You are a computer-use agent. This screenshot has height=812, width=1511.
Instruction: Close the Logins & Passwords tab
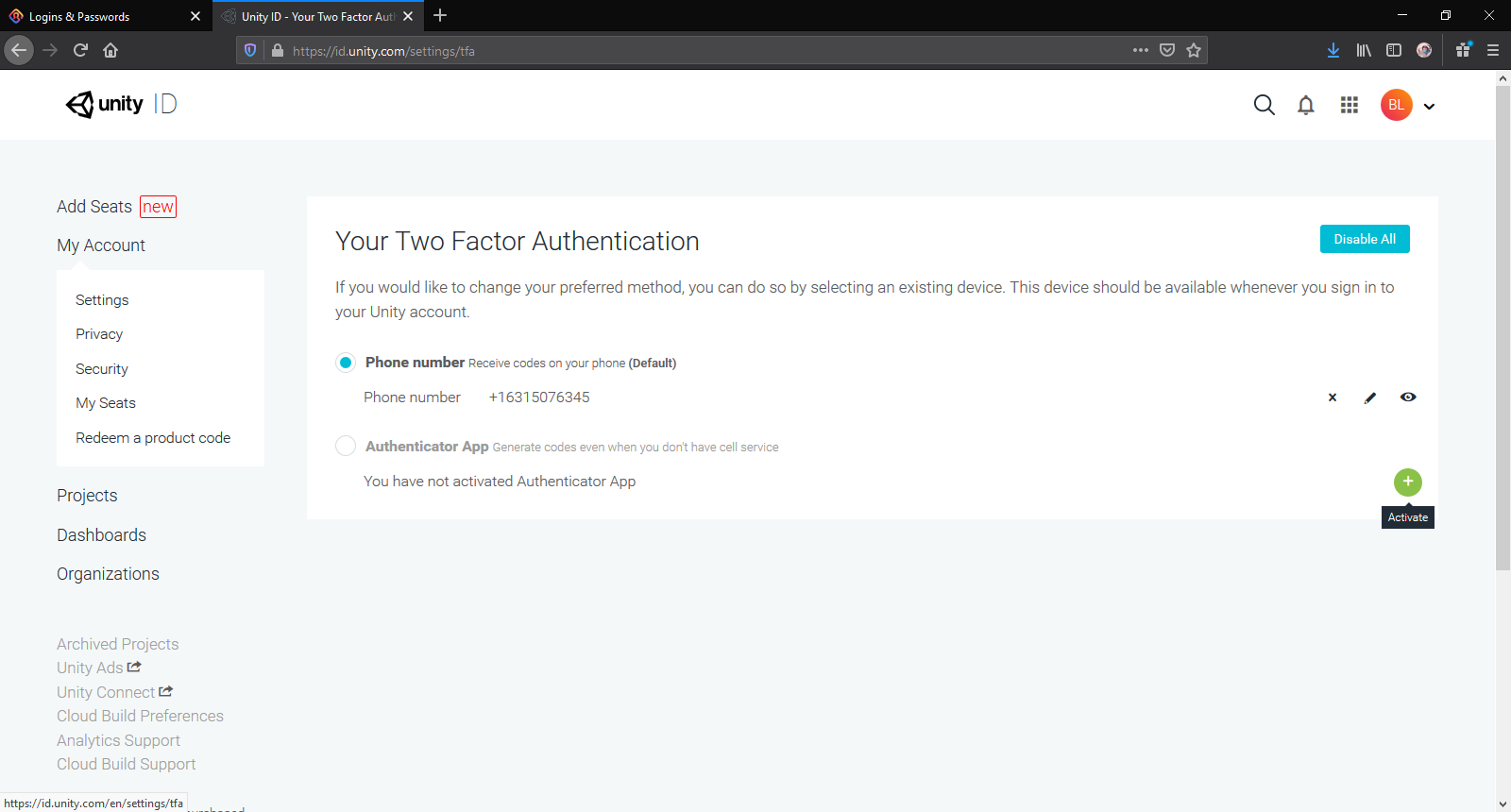[195, 16]
